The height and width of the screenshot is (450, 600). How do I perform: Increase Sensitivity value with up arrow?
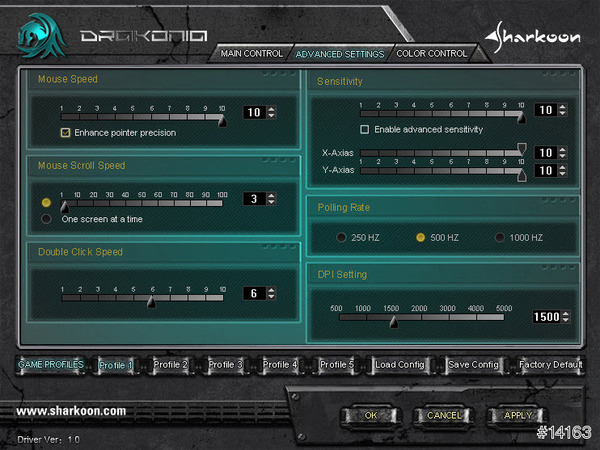[x=562, y=107]
